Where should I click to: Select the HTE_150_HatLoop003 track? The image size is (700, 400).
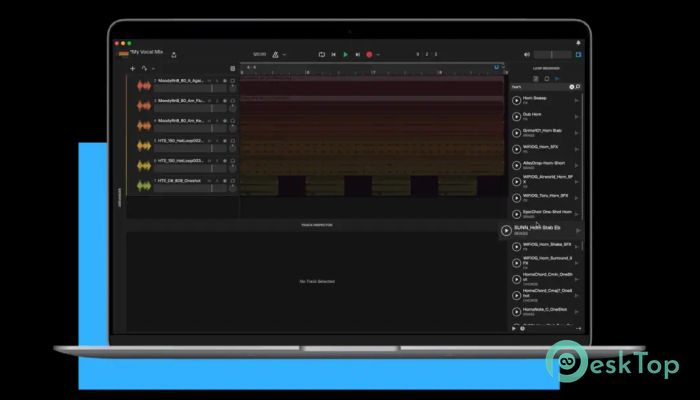click(180, 161)
